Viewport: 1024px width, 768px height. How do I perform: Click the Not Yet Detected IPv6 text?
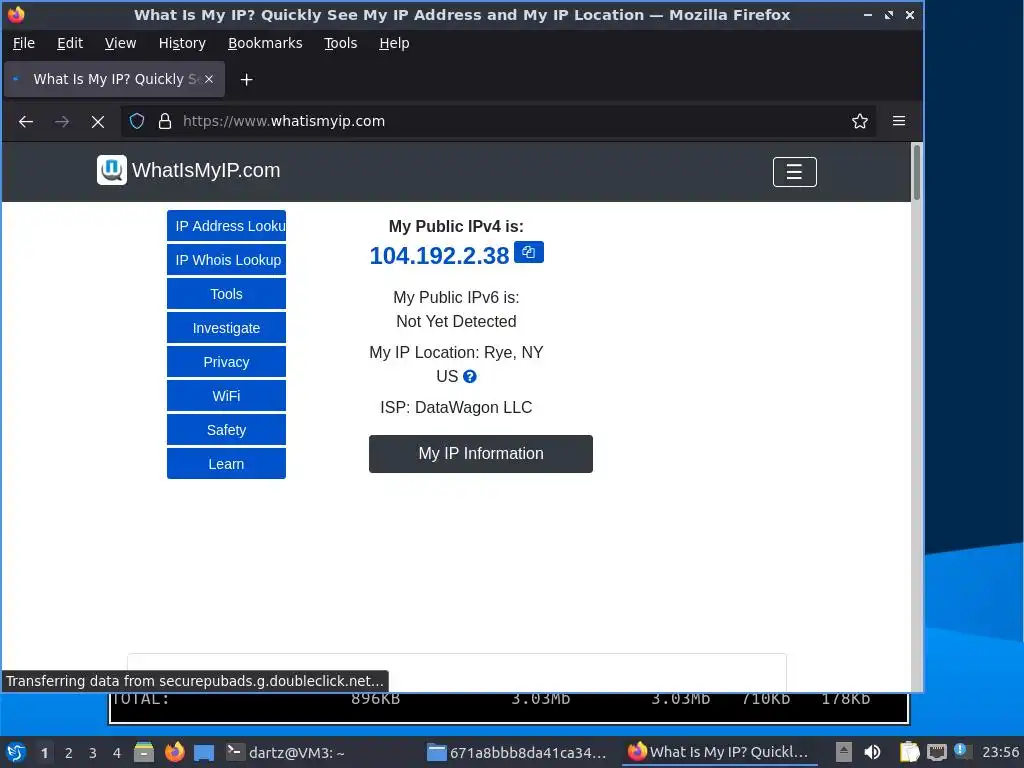tap(456, 321)
